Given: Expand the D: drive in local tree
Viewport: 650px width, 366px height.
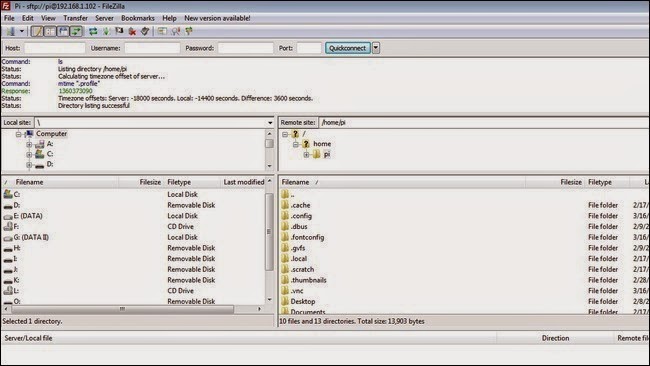Looking at the screenshot, I should tap(29, 165).
